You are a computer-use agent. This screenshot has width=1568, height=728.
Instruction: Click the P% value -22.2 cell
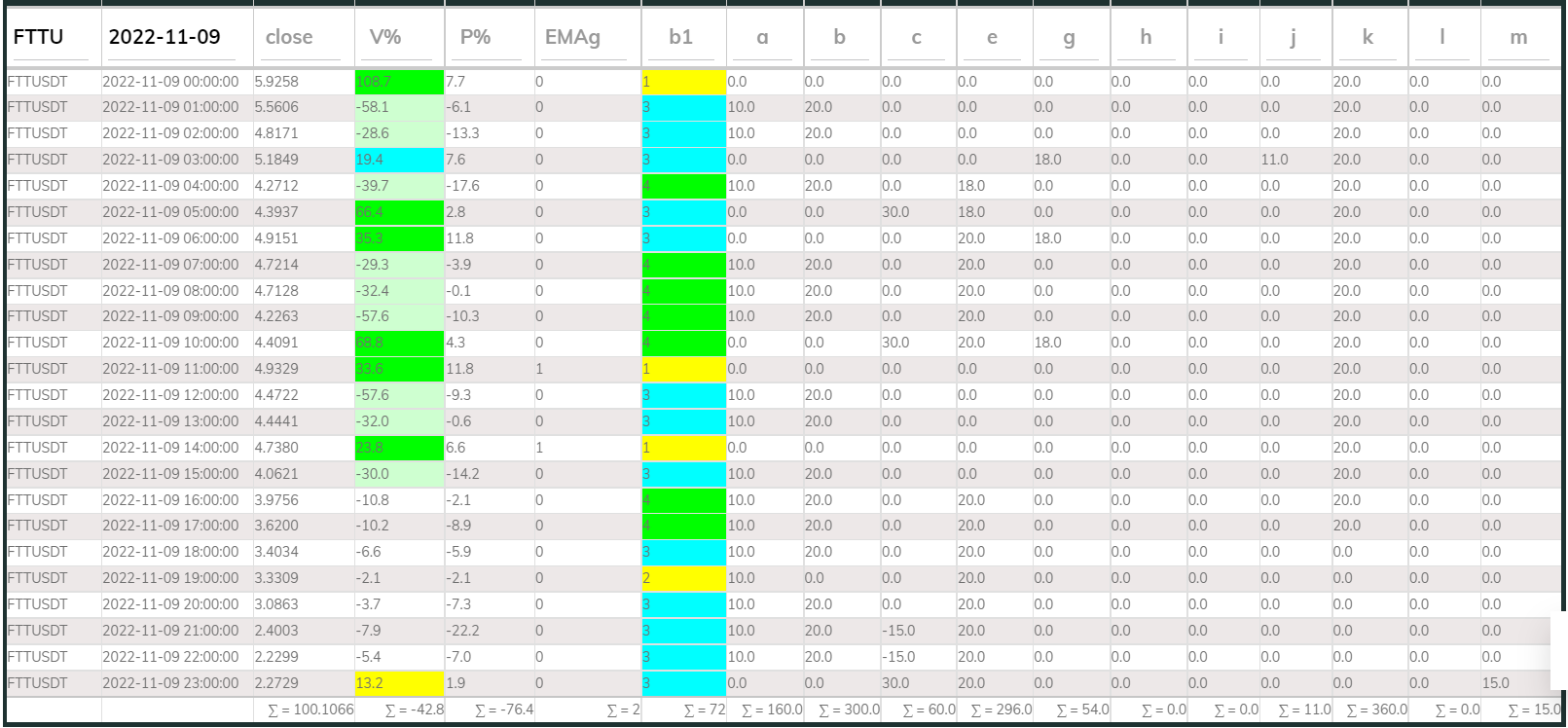[x=489, y=631]
